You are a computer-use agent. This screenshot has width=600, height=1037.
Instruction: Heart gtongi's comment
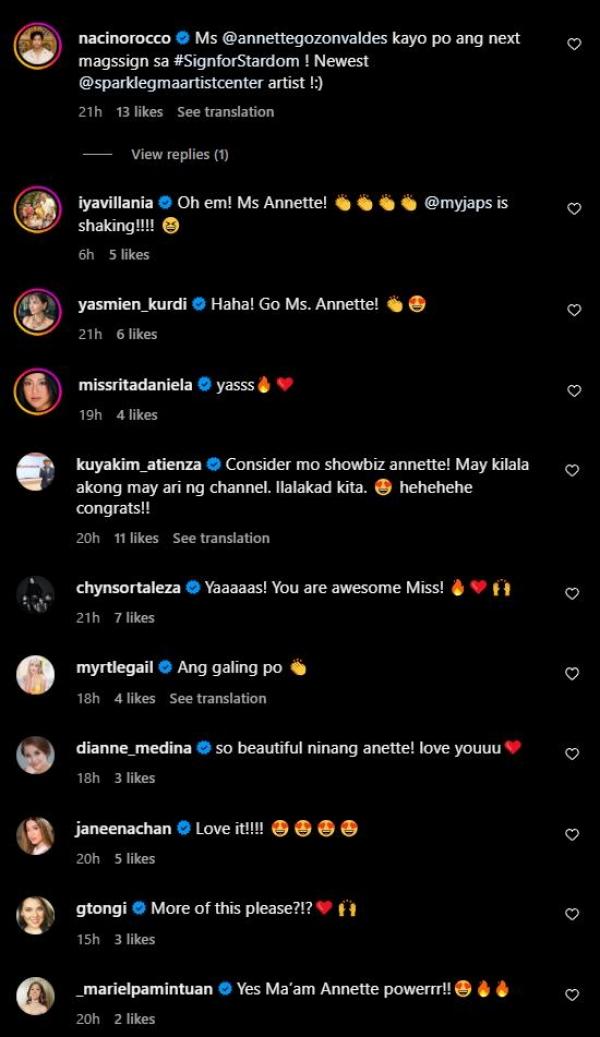[x=573, y=915]
